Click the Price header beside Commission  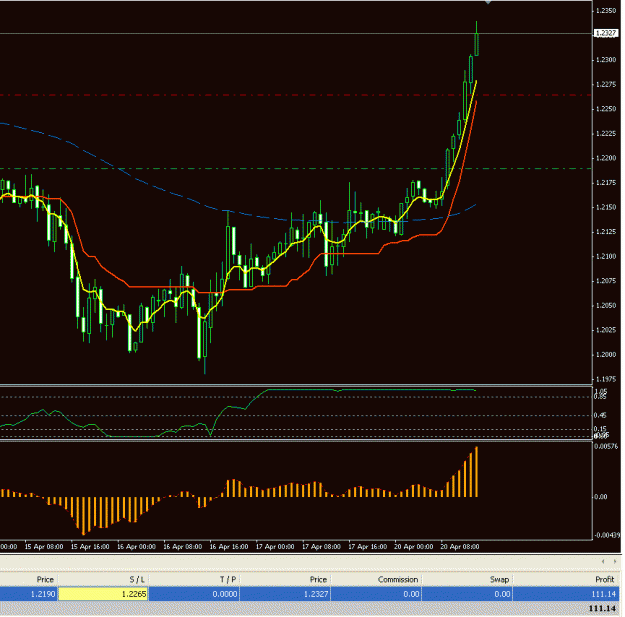tap(318, 580)
